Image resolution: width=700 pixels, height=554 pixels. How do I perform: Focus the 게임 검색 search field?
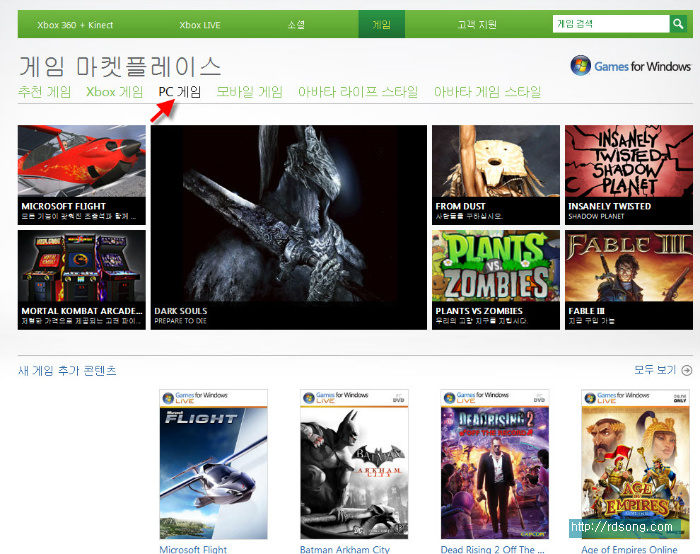[610, 24]
